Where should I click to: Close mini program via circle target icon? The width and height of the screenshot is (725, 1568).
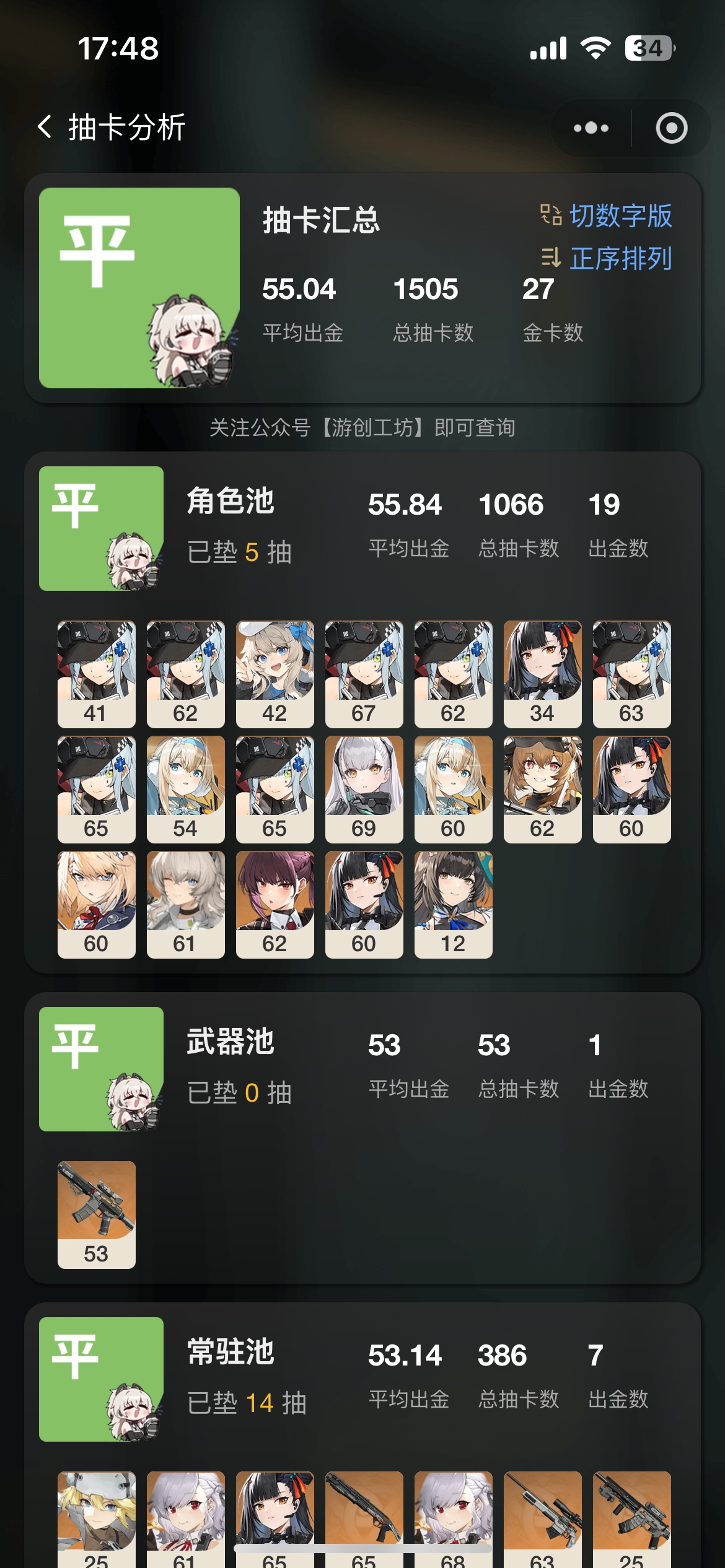point(672,128)
